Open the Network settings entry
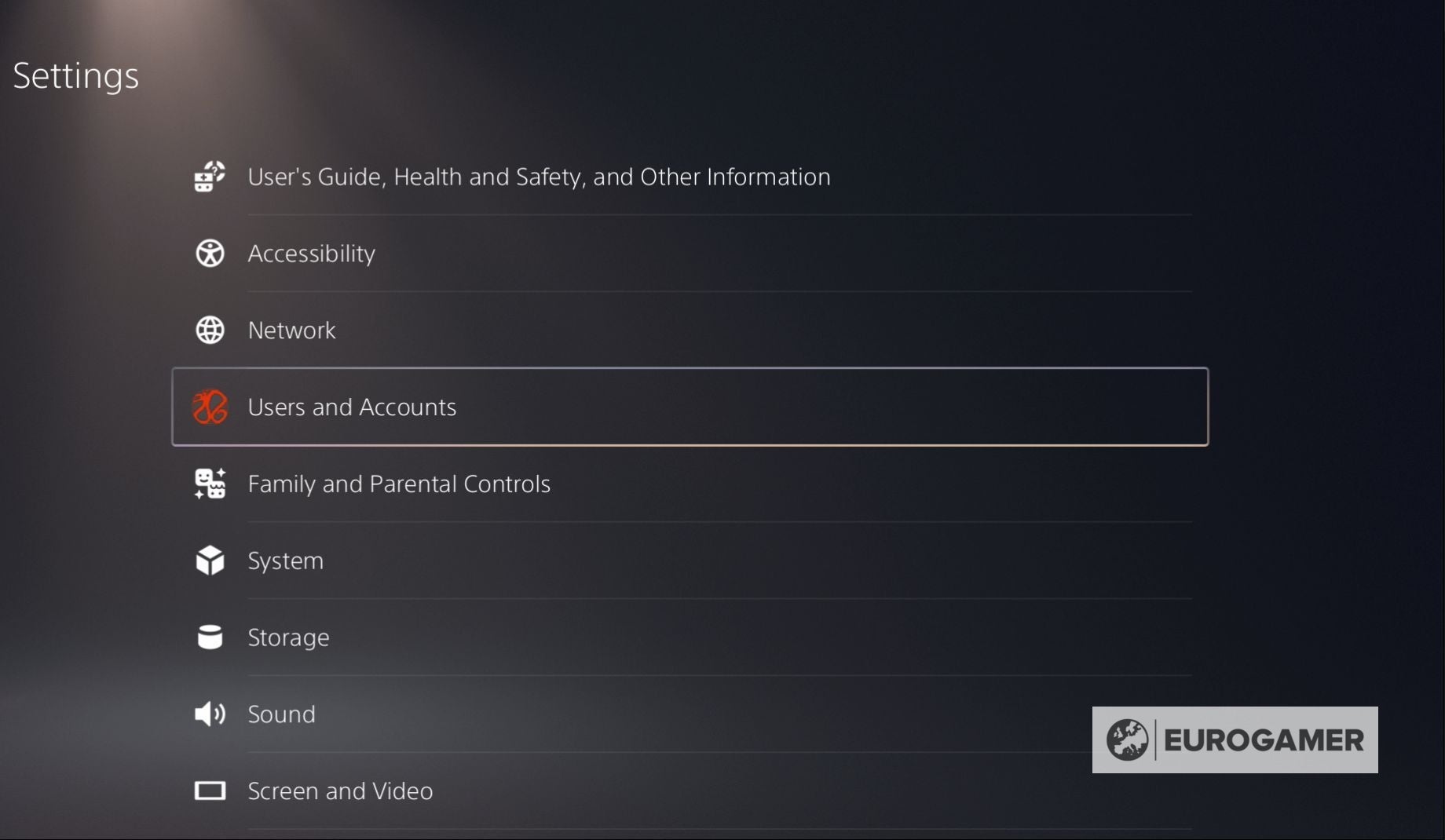Viewport: 1445px width, 840px height. click(291, 330)
